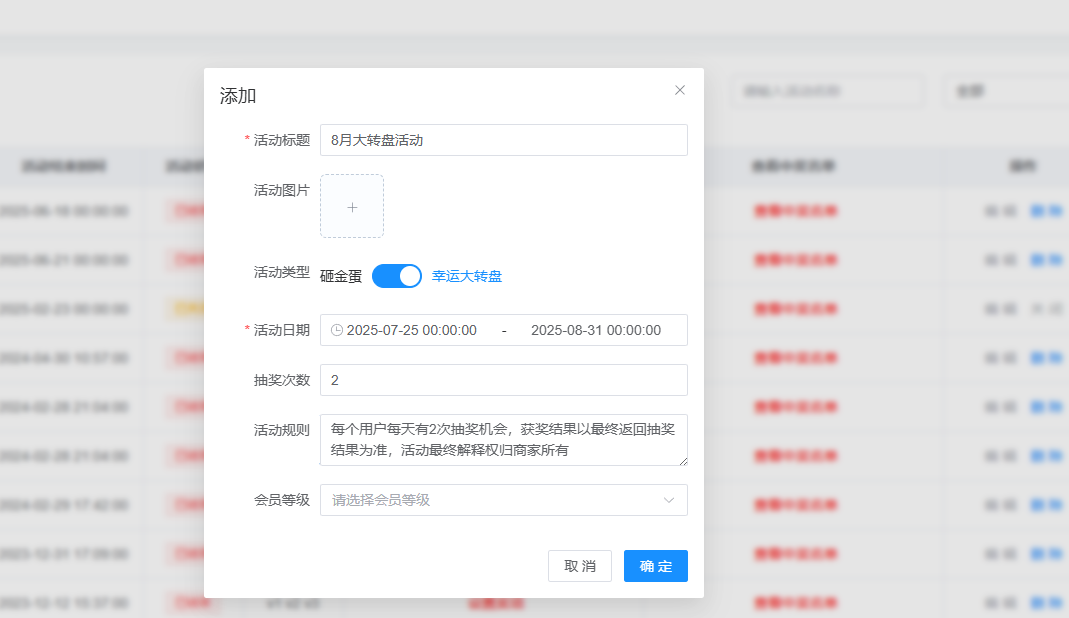This screenshot has width=1069, height=618.
Task: Click the 添加 dialog title
Action: point(238,96)
